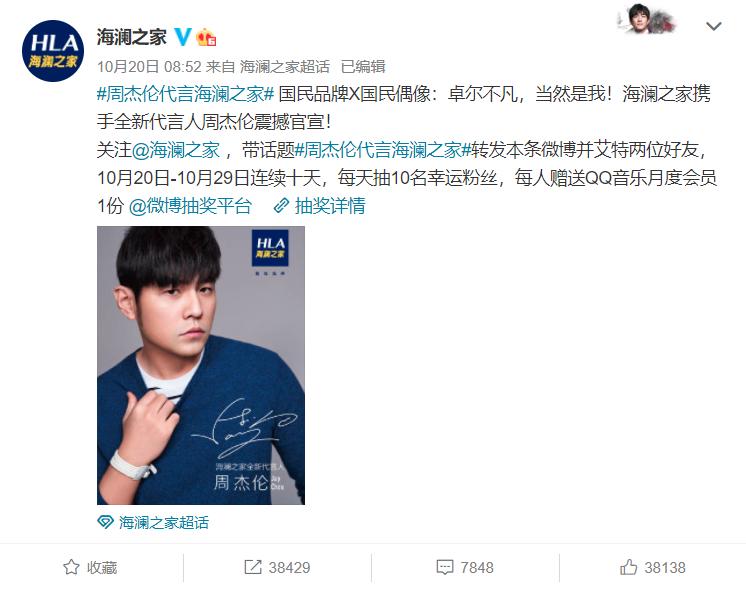Click the paperclip lottery link icon
Image resolution: width=746 pixels, height=589 pixels.
[281, 206]
